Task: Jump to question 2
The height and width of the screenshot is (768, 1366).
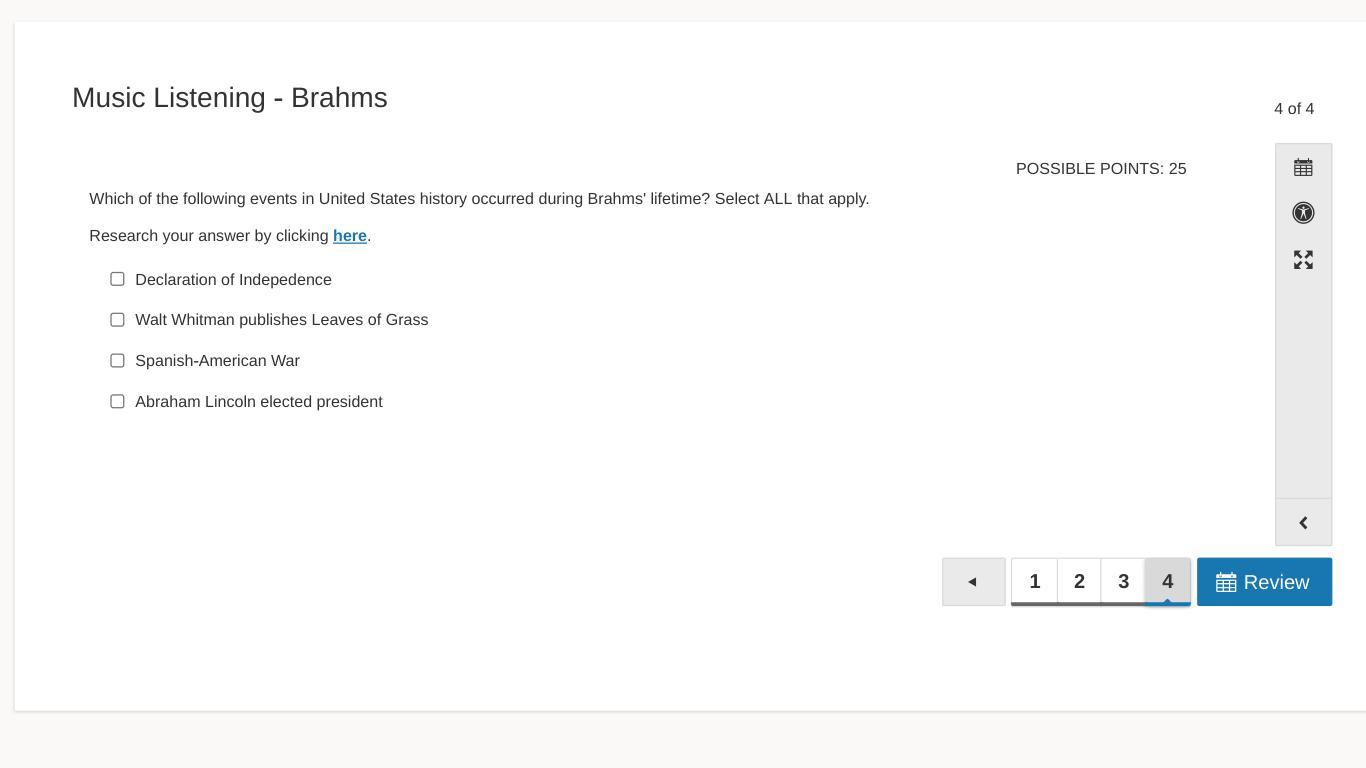Action: 1079,582
